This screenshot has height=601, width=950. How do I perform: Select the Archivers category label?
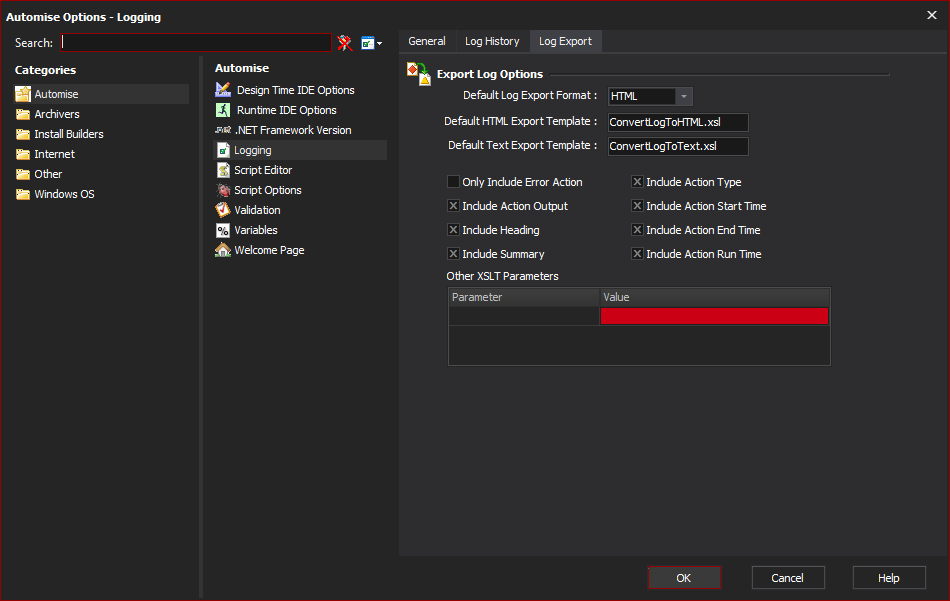pyautogui.click(x=57, y=114)
